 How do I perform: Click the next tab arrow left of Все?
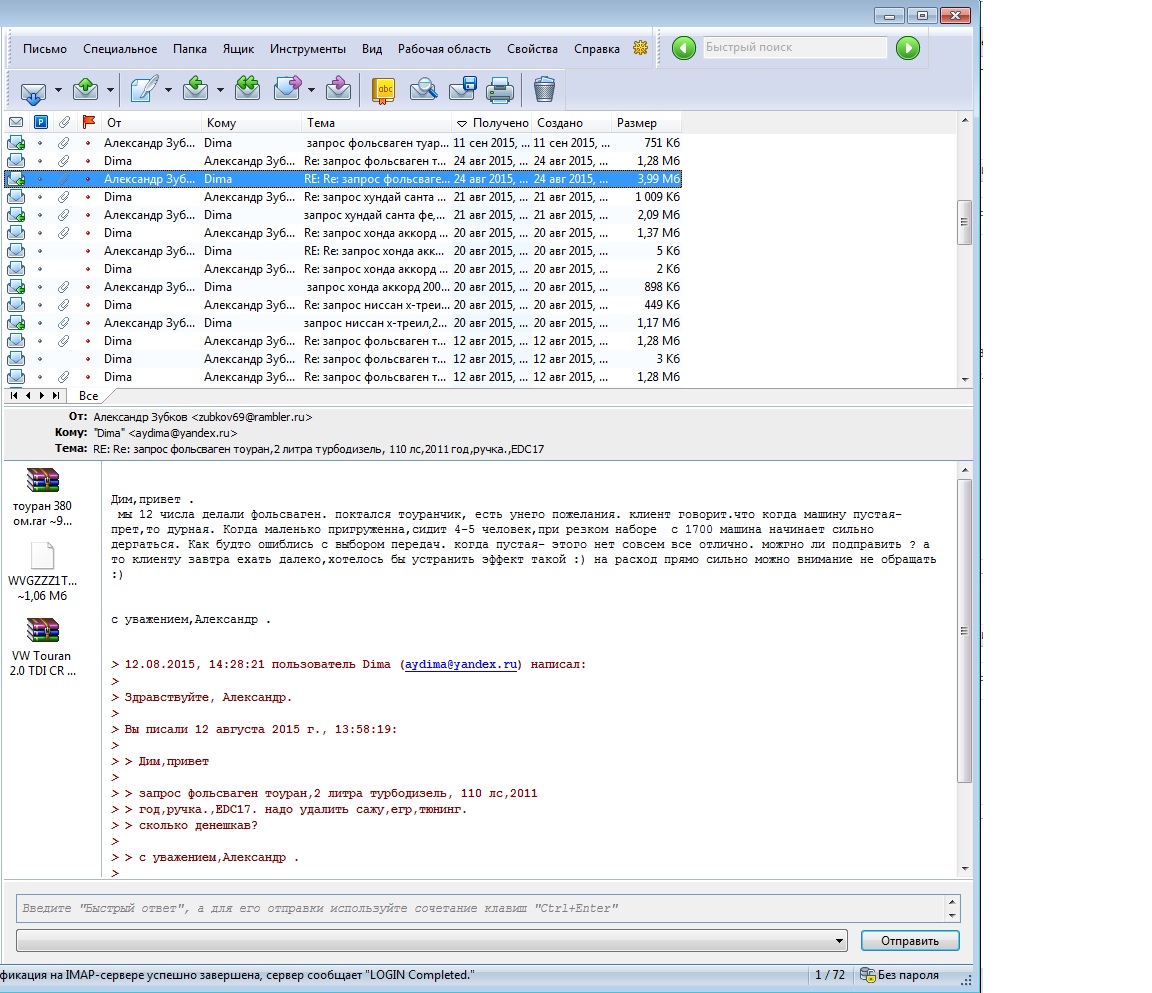point(42,395)
